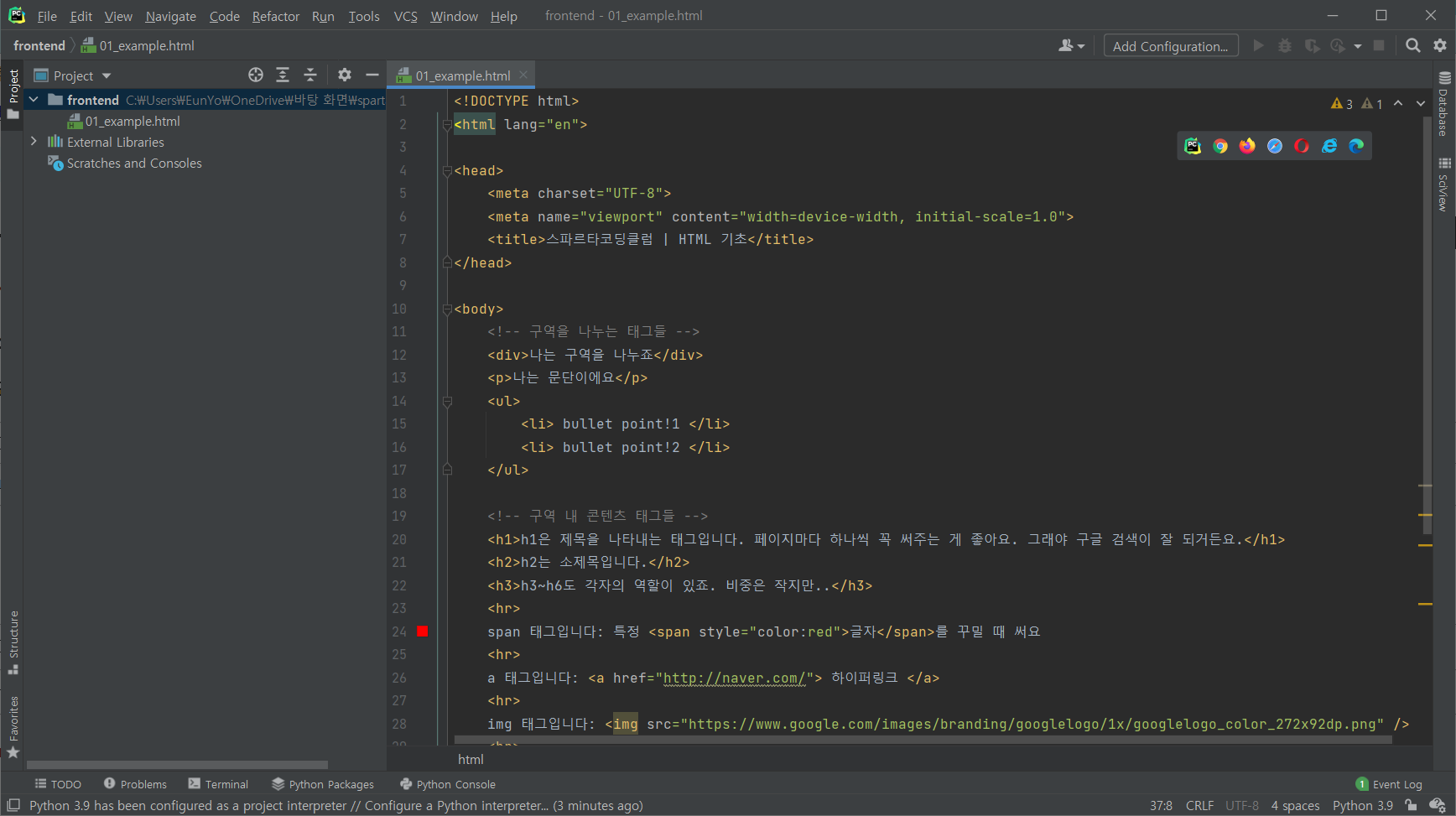This screenshot has width=1456, height=816.
Task: Open preview in Chrome browser icon
Action: click(1220, 146)
